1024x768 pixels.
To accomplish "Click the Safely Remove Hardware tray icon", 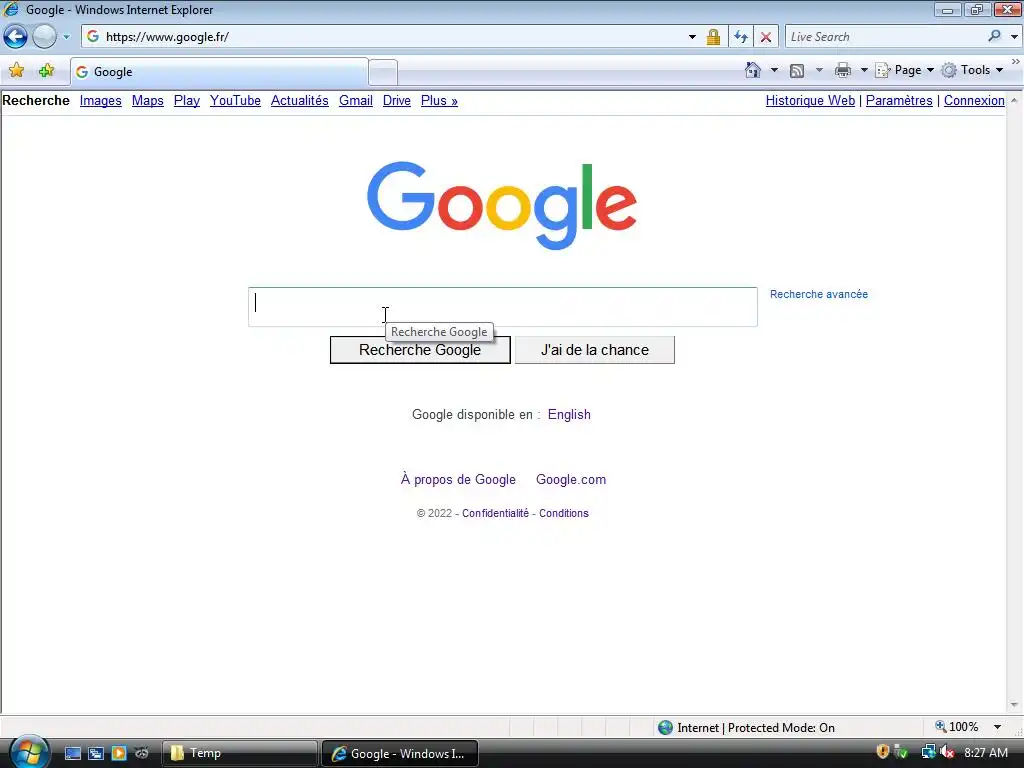I will tap(901, 753).
